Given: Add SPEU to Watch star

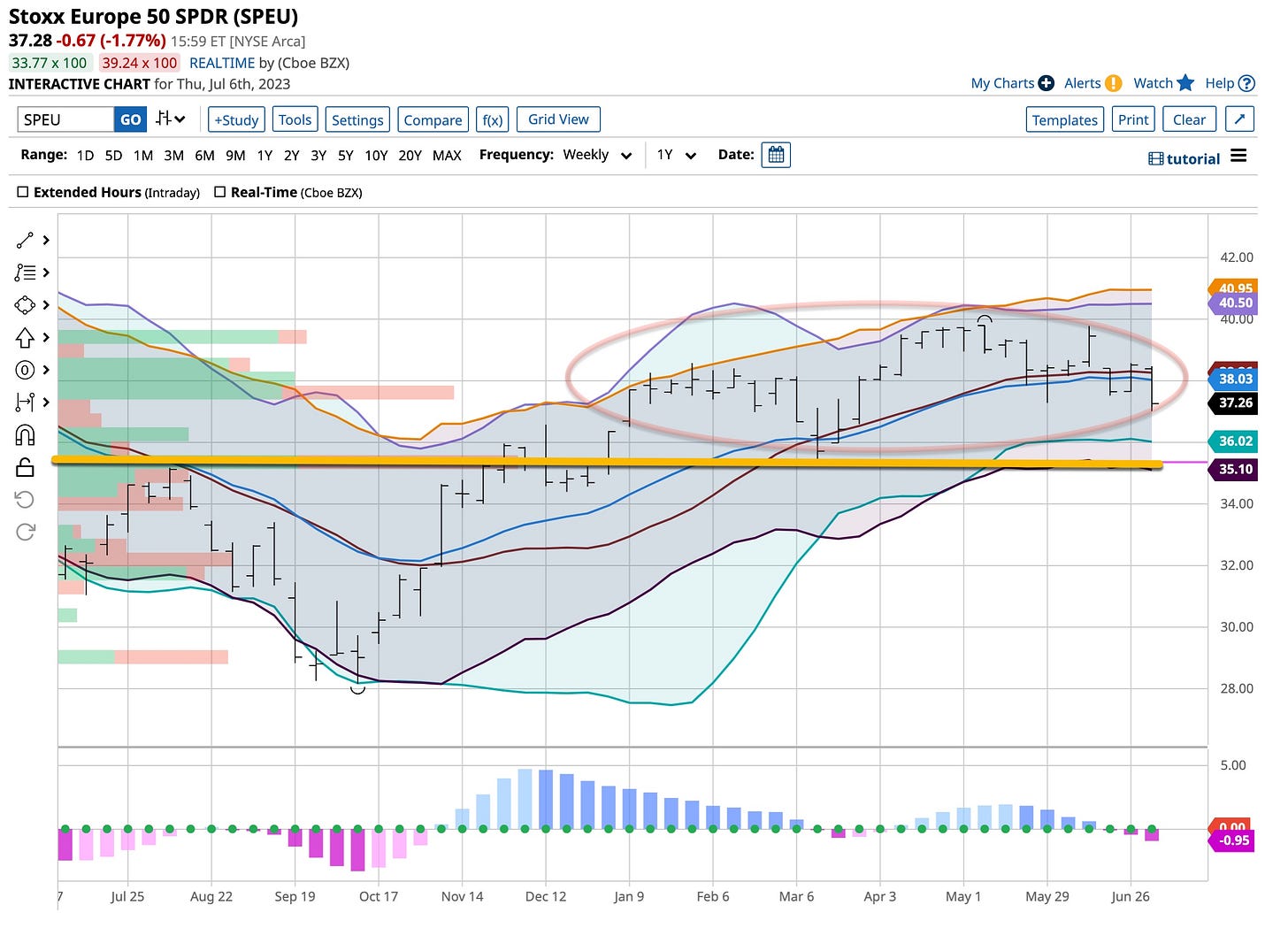Looking at the screenshot, I should 1186,83.
